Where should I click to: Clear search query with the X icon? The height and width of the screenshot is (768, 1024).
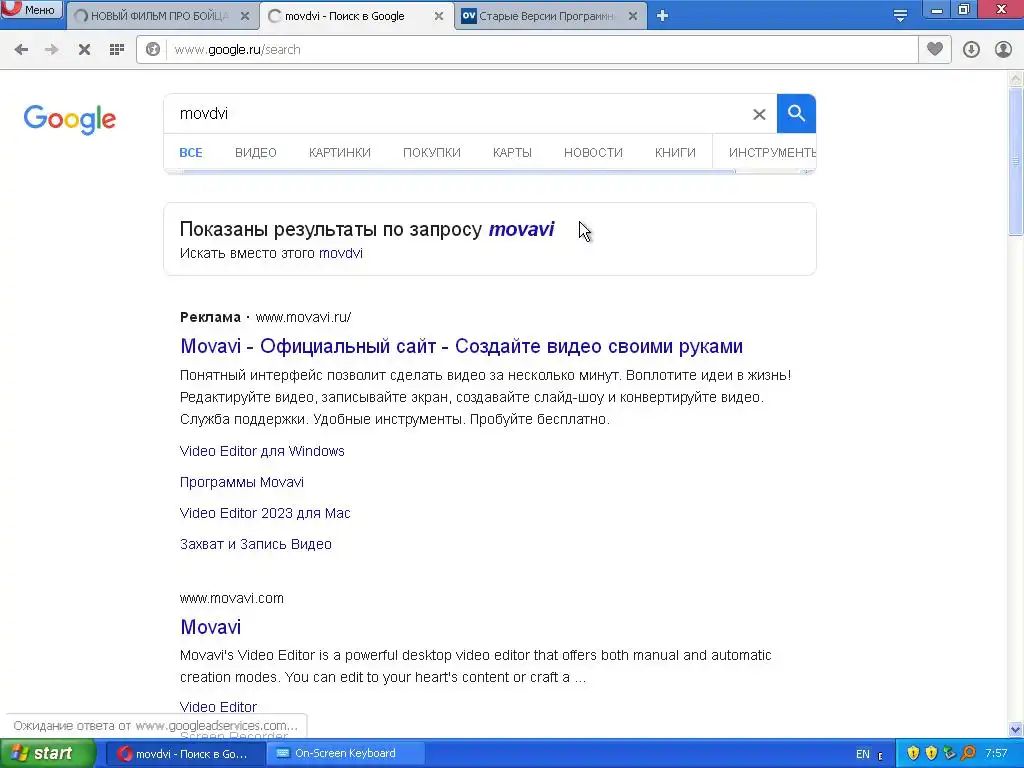tap(759, 114)
